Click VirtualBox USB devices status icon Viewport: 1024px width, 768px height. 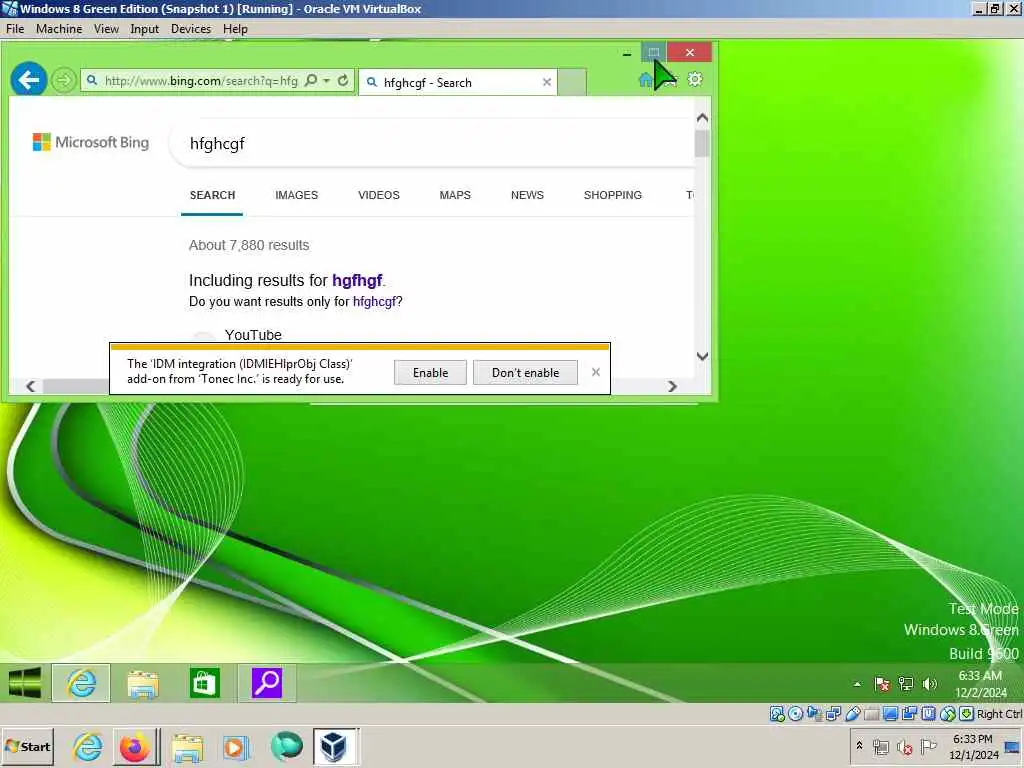[x=852, y=714]
